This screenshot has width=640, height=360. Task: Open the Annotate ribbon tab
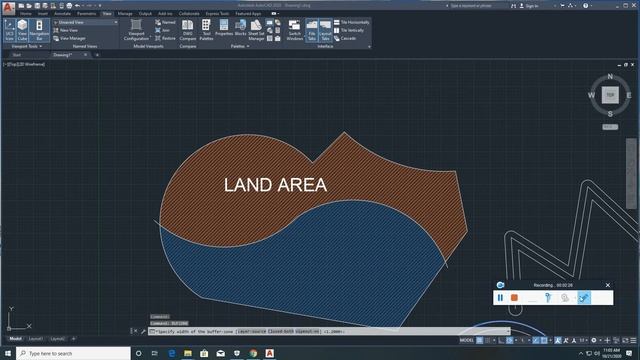pyautogui.click(x=62, y=13)
